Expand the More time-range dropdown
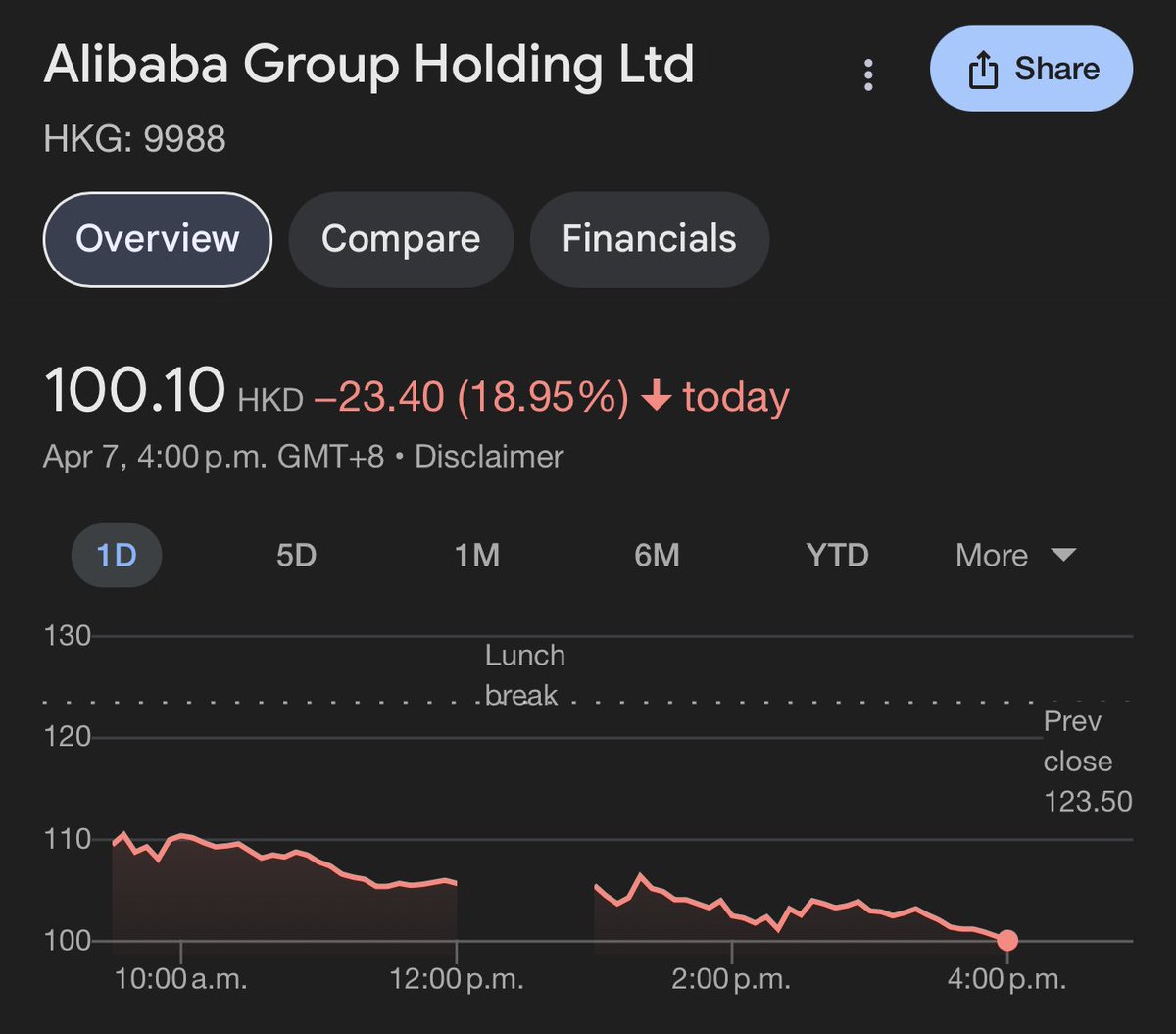This screenshot has width=1176, height=1034. [x=1013, y=556]
